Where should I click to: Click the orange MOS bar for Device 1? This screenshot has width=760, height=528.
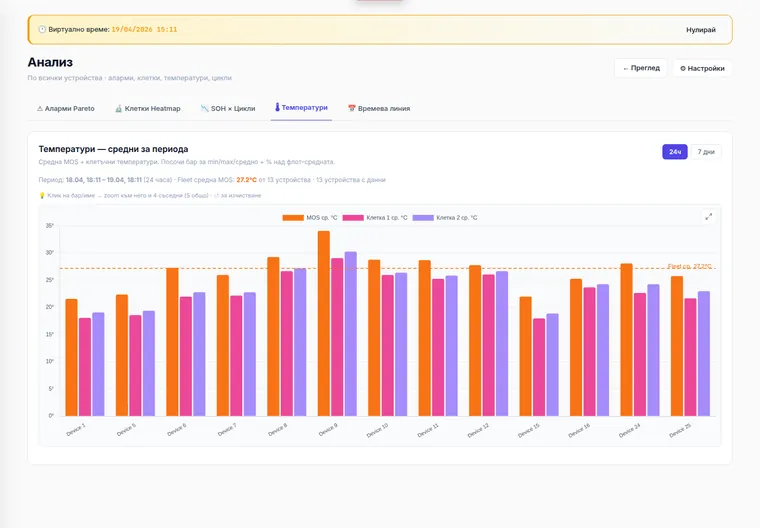coord(72,357)
